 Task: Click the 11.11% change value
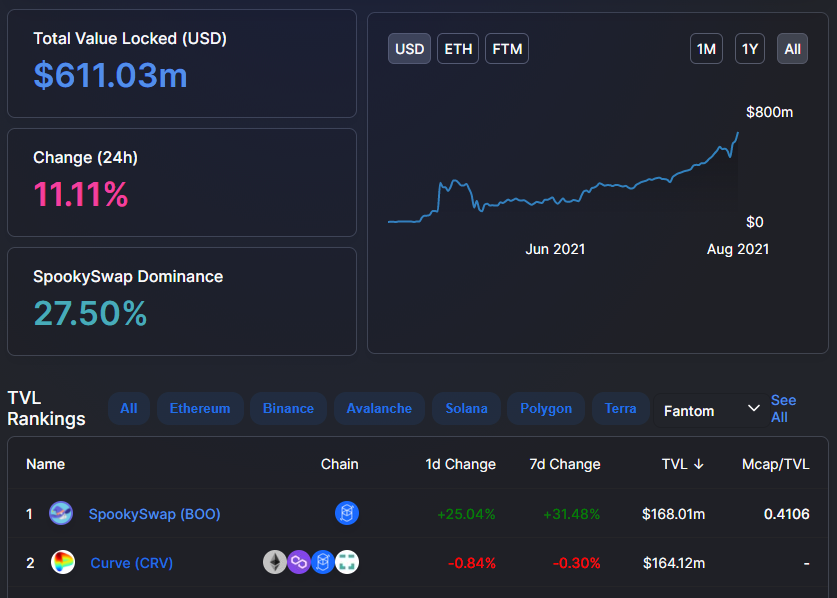tap(81, 194)
